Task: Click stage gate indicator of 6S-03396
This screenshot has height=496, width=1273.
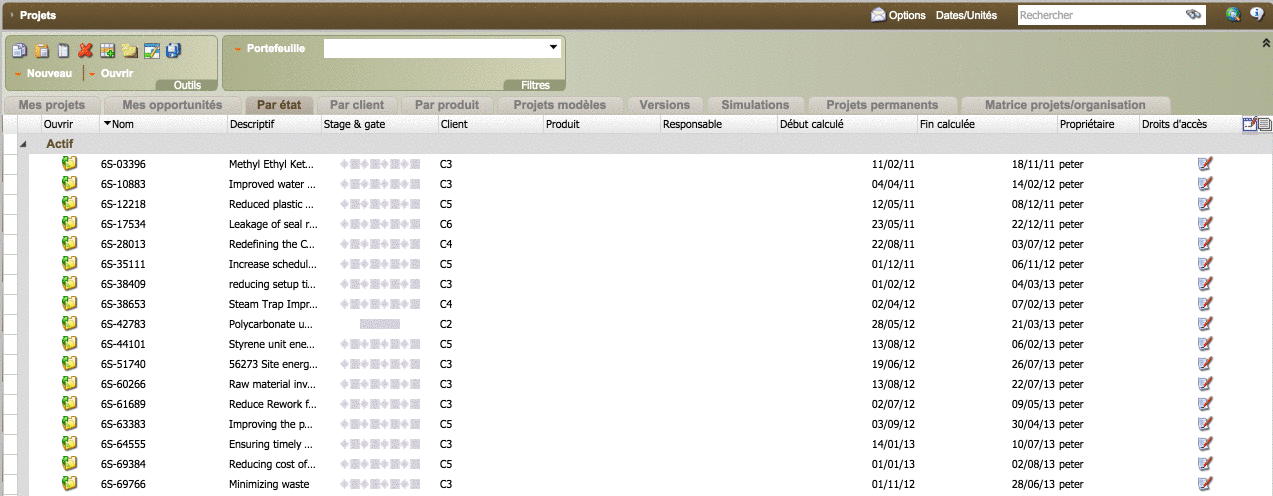Action: 379,164
